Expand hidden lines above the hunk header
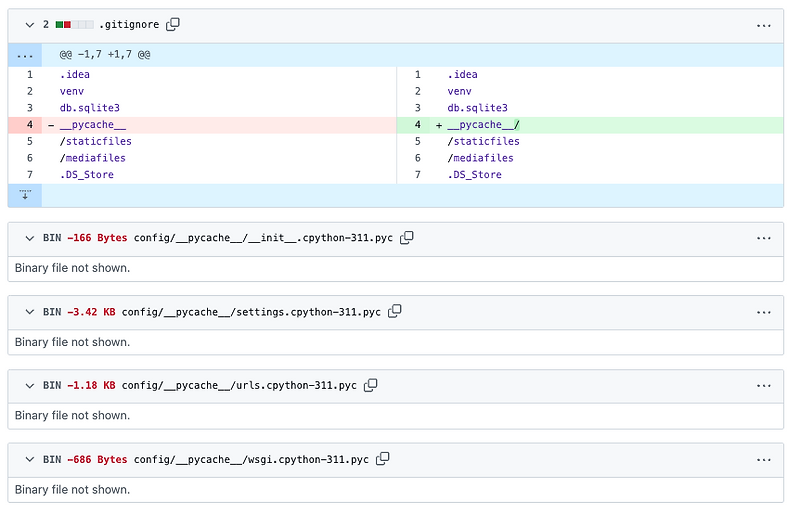Viewport: 800px width, 514px height. click(24, 55)
